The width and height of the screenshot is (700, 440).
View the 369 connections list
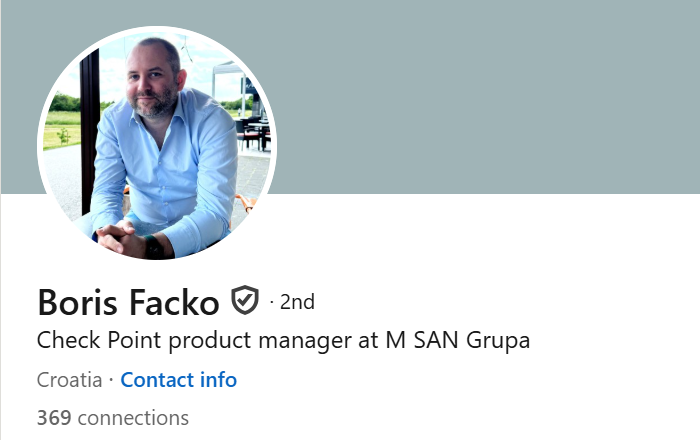click(x=113, y=418)
